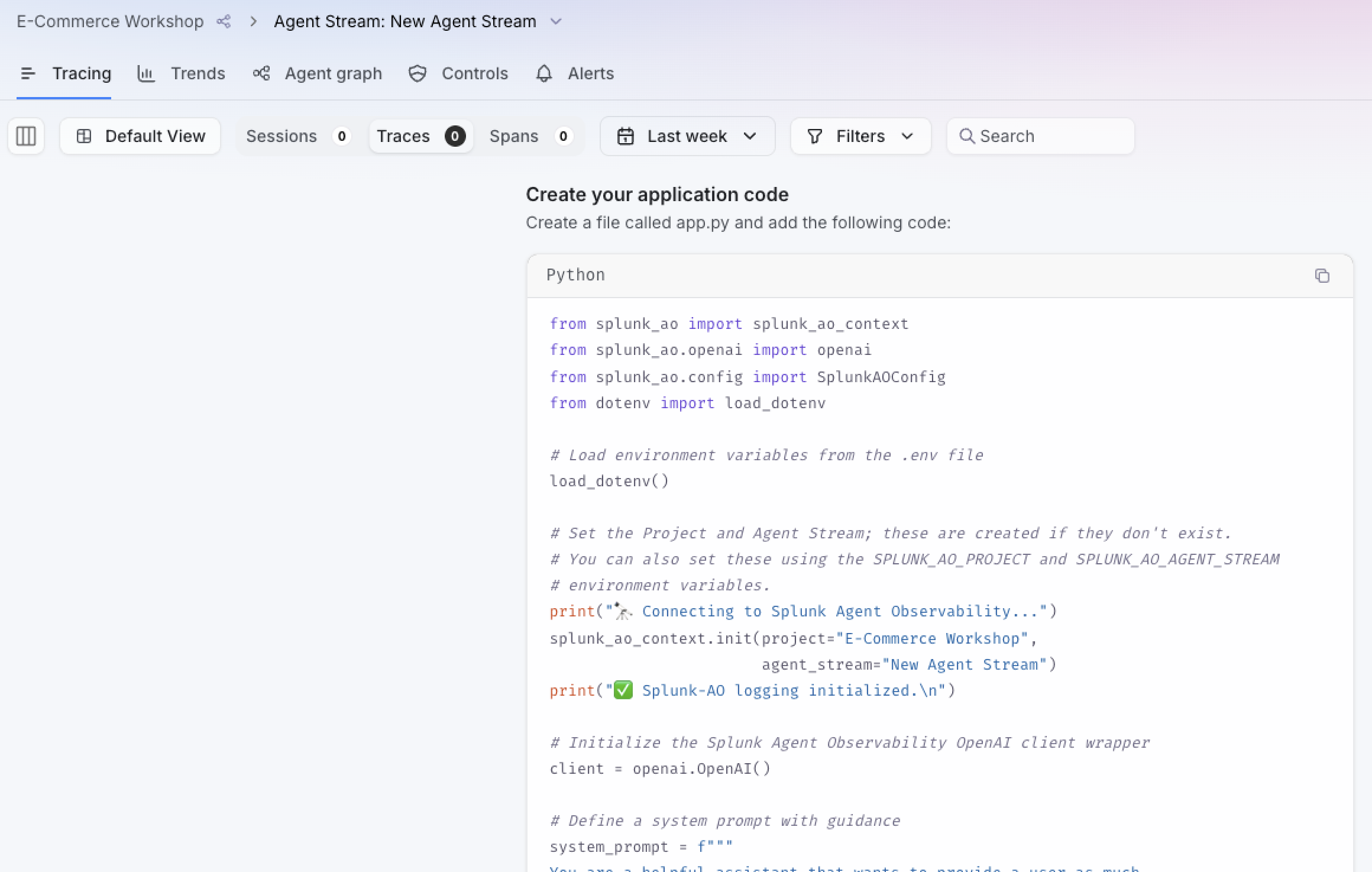This screenshot has height=872, width=1372.
Task: Open the Controls tab
Action: (458, 73)
